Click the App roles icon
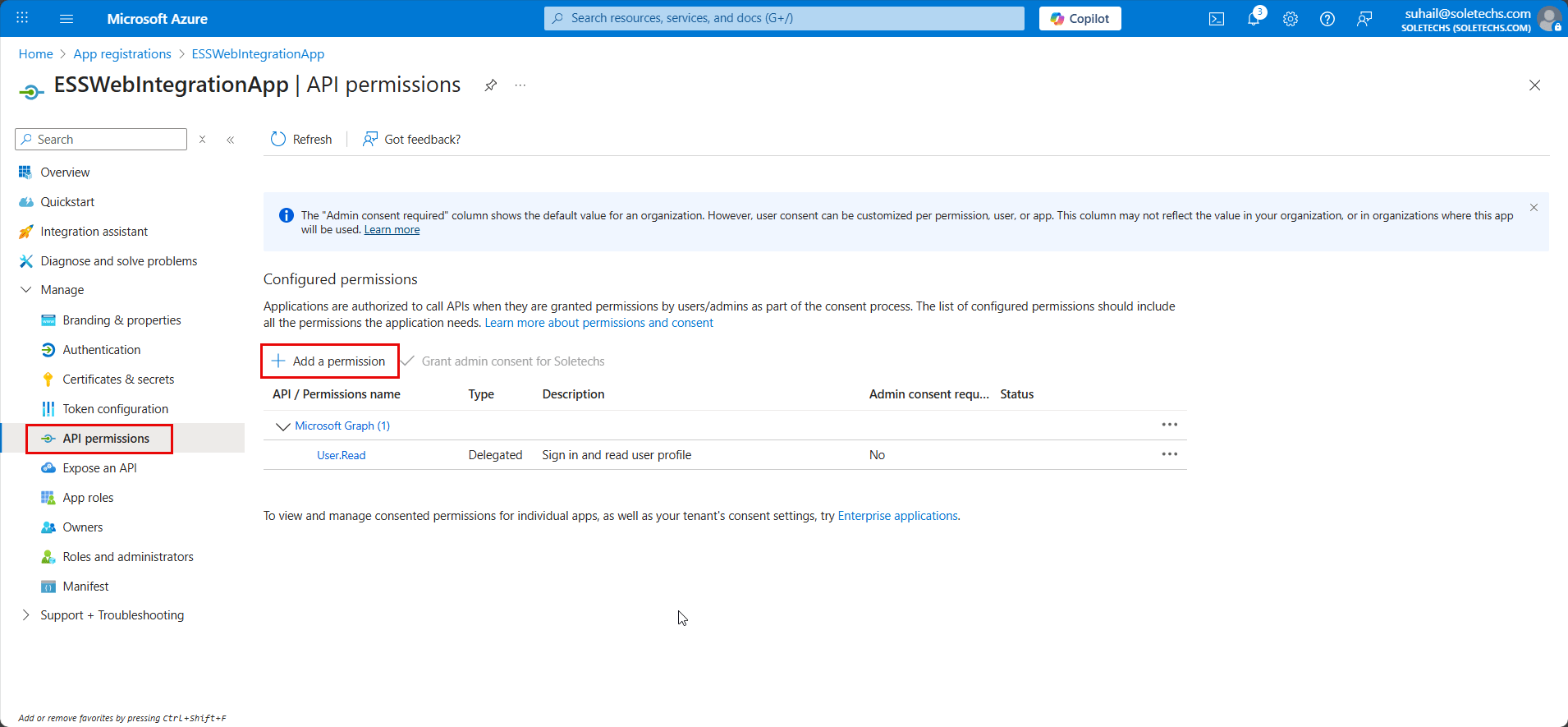The image size is (1568, 727). click(48, 498)
